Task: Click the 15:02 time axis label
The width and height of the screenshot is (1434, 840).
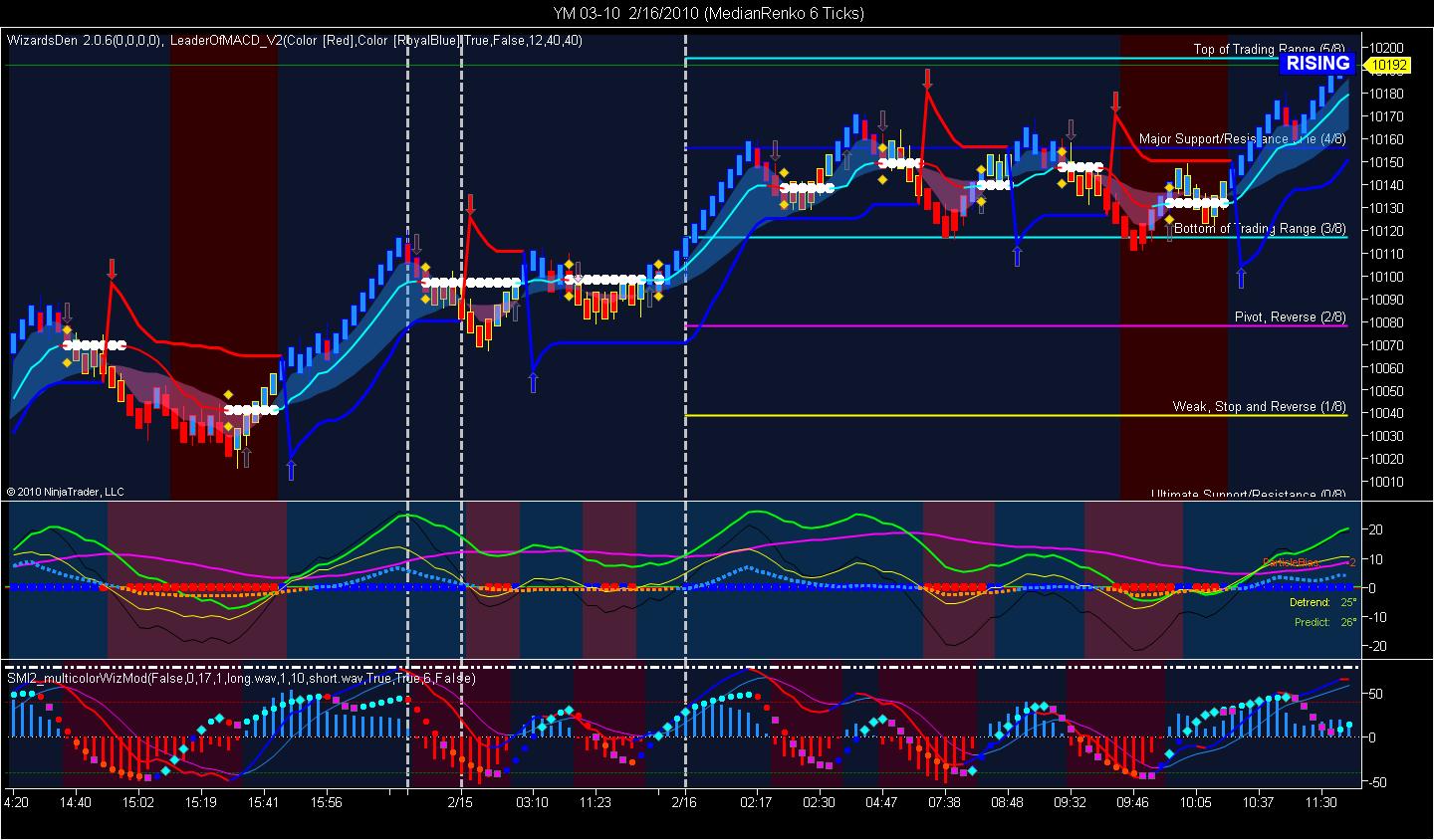Action: (x=137, y=802)
